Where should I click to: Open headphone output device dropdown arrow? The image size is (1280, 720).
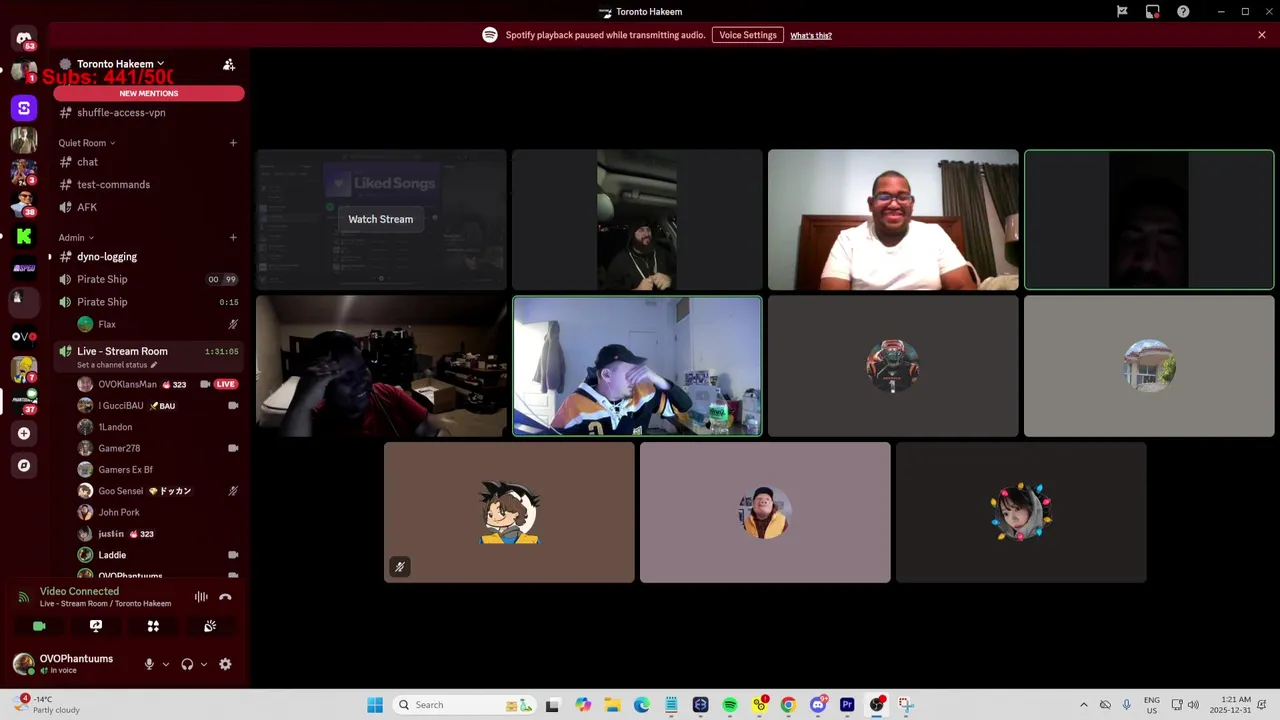pyautogui.click(x=204, y=664)
